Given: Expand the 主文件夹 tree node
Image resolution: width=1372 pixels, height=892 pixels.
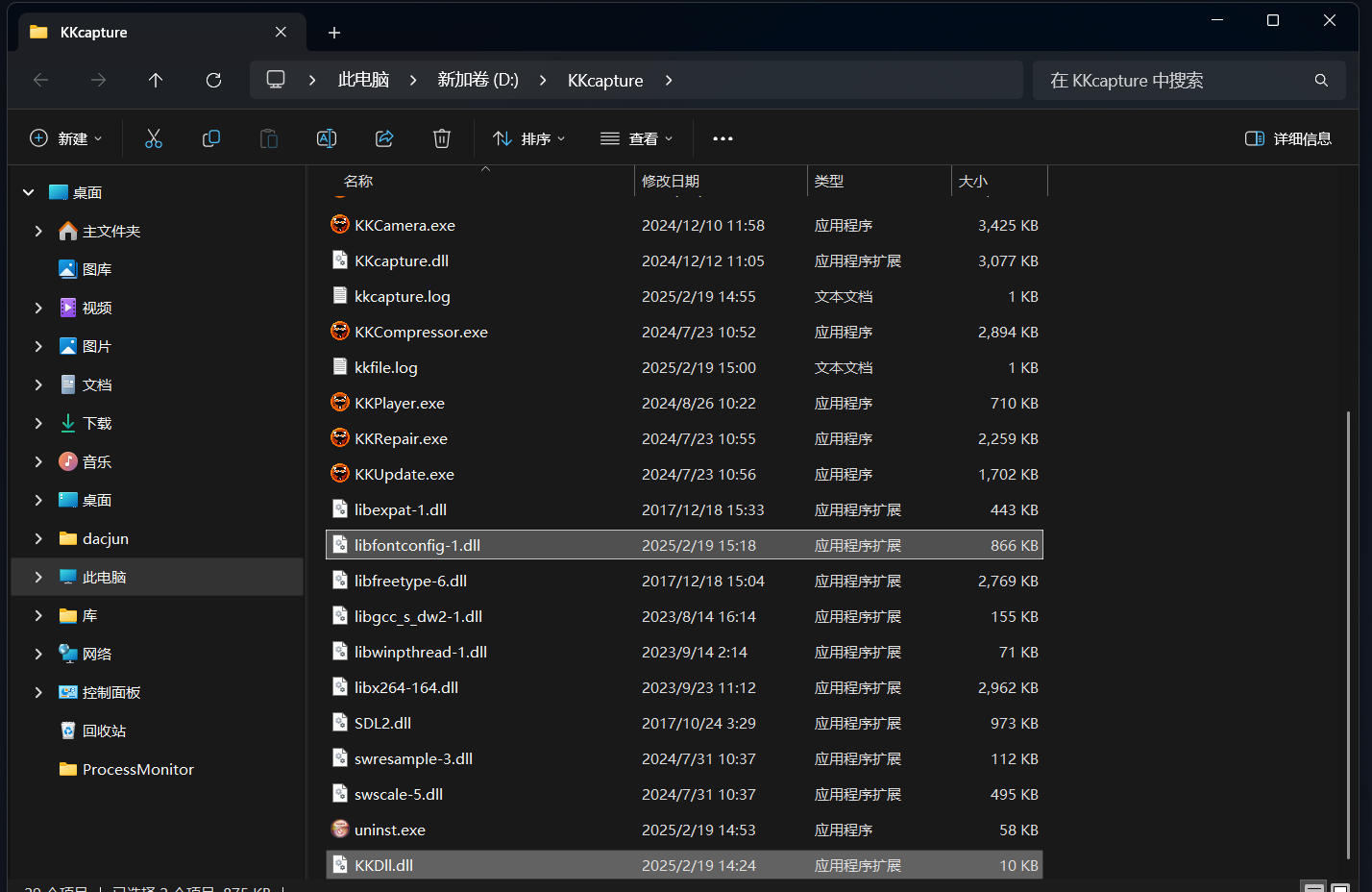Looking at the screenshot, I should pyautogui.click(x=38, y=231).
